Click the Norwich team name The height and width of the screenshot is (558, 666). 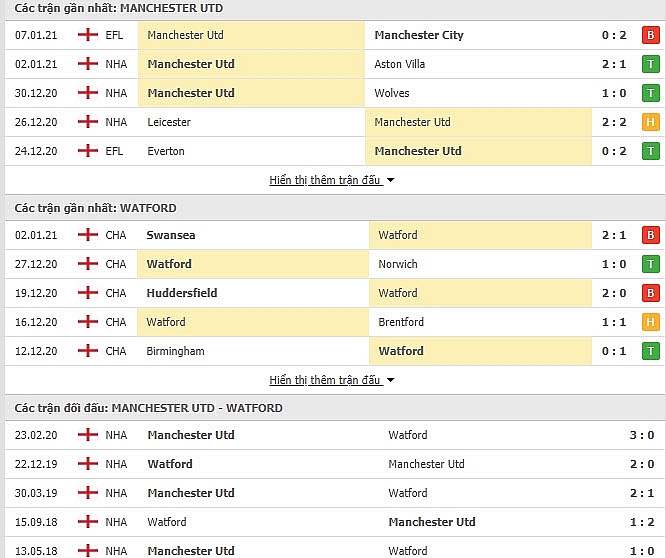pyautogui.click(x=398, y=264)
